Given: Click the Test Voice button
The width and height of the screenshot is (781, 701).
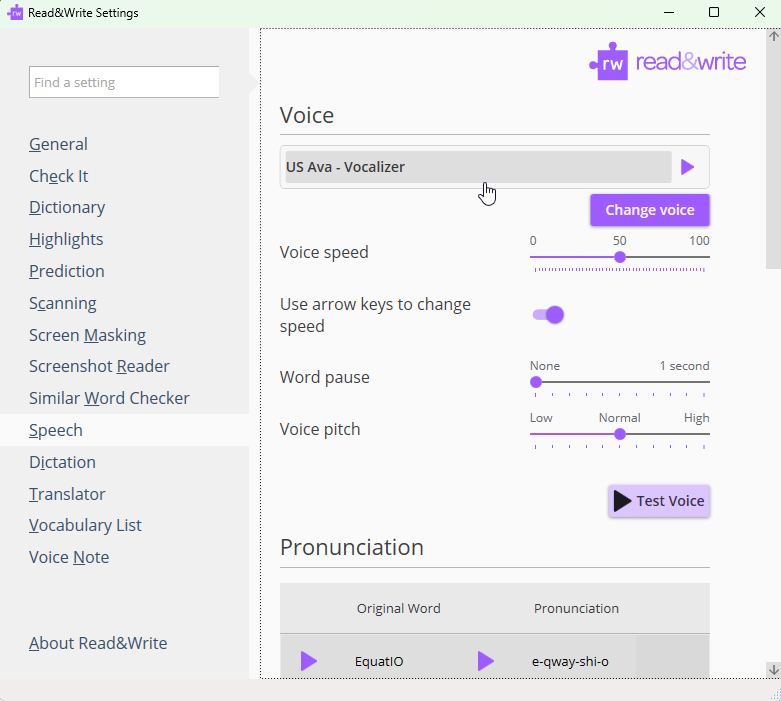Looking at the screenshot, I should [x=658, y=501].
